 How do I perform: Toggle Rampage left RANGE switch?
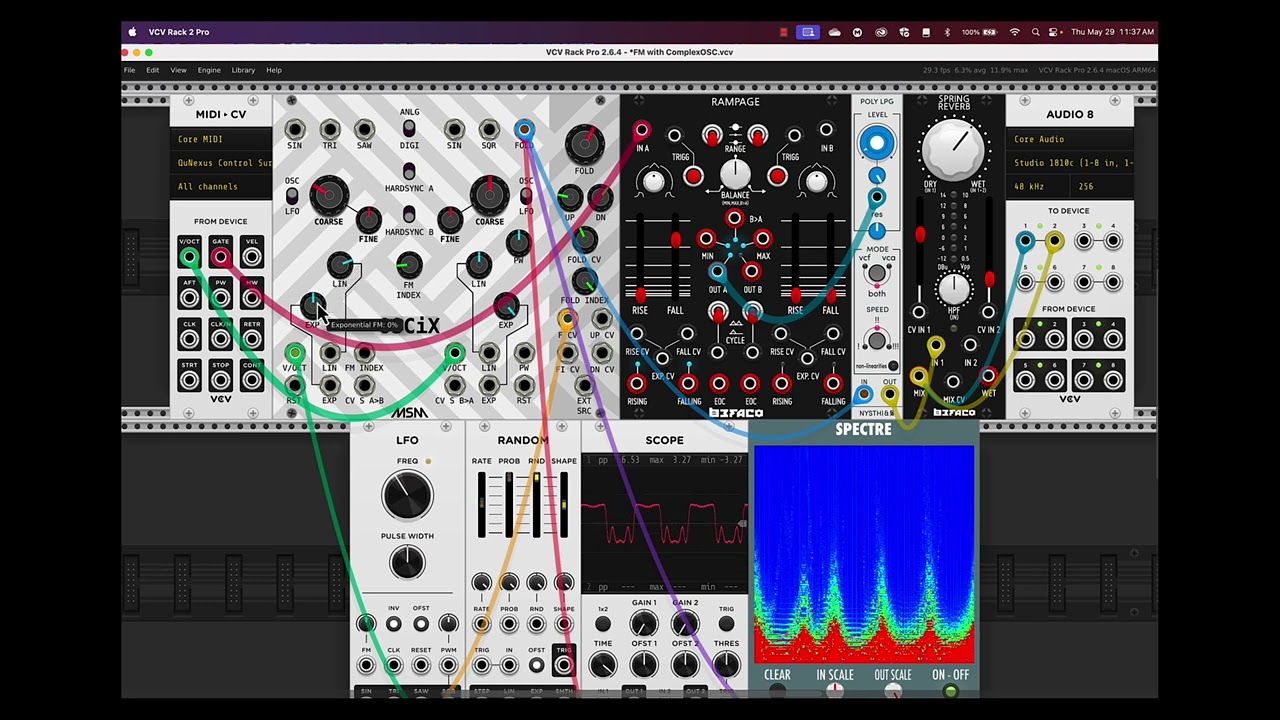(711, 135)
